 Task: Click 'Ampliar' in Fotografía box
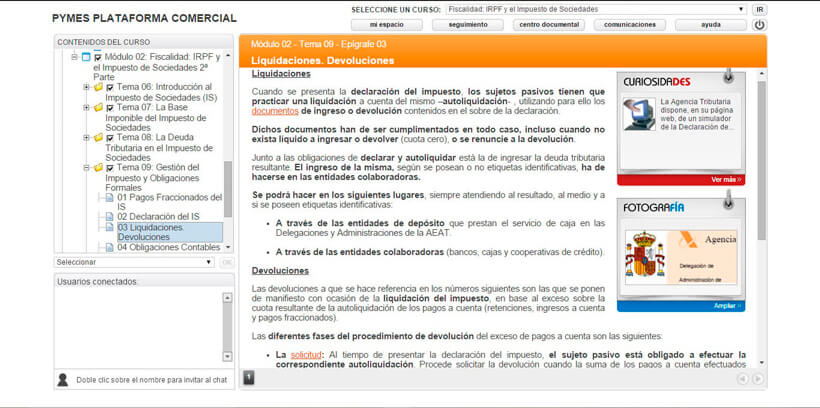pos(727,305)
